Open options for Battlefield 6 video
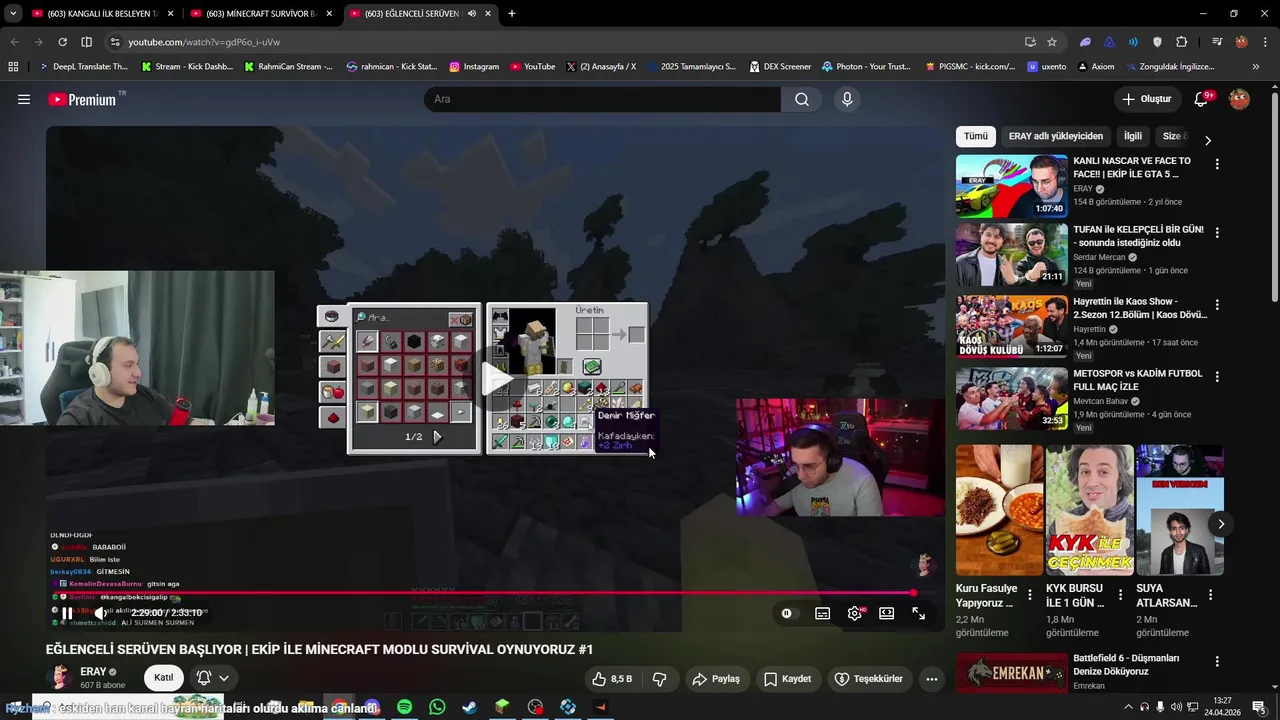The width and height of the screenshot is (1280, 720). point(1217,662)
